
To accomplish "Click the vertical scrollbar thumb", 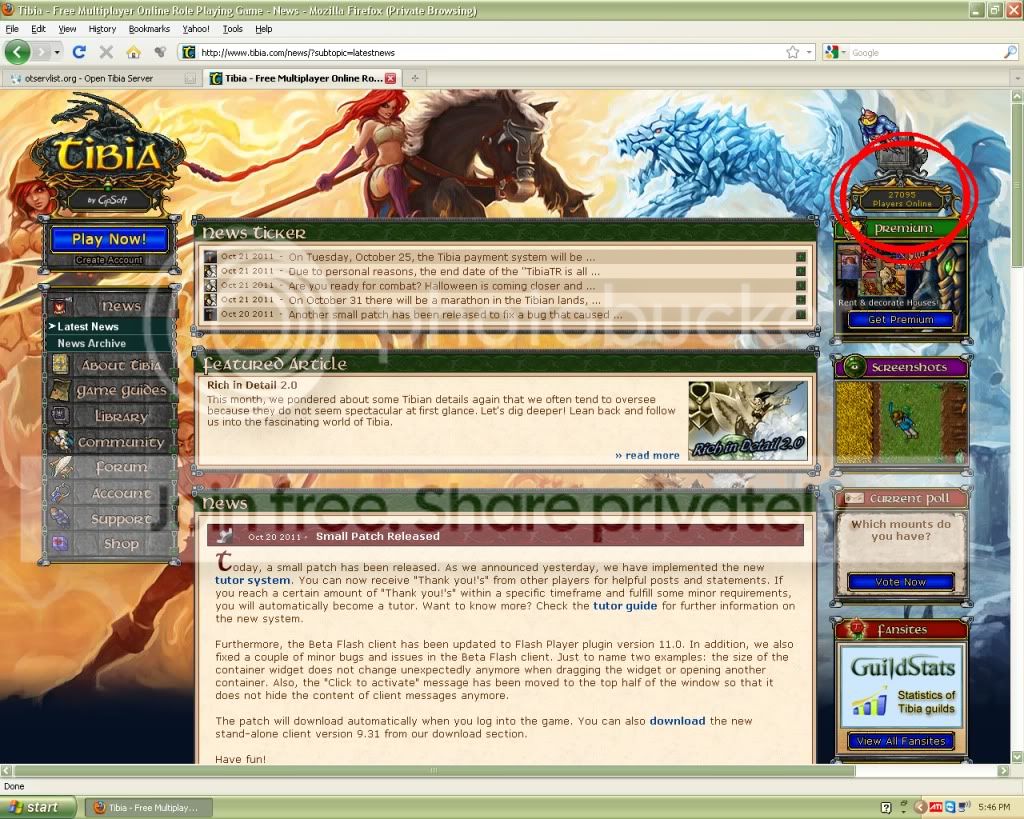I will [1017, 184].
